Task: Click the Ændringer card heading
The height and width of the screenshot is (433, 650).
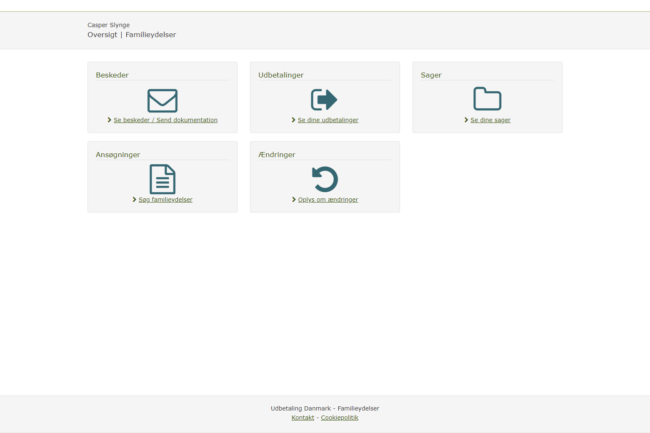Action: (x=277, y=154)
